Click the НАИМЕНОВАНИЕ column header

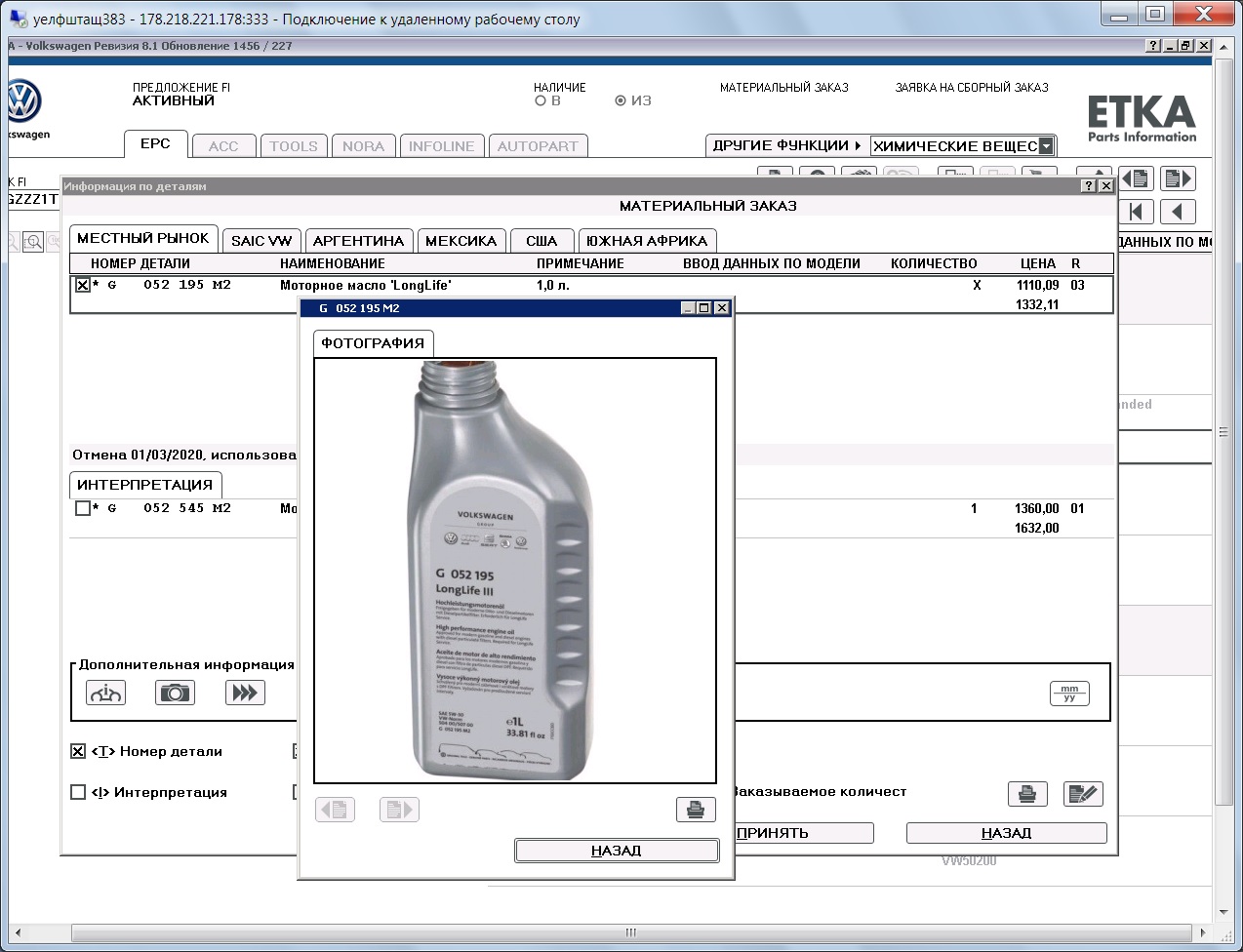[333, 263]
